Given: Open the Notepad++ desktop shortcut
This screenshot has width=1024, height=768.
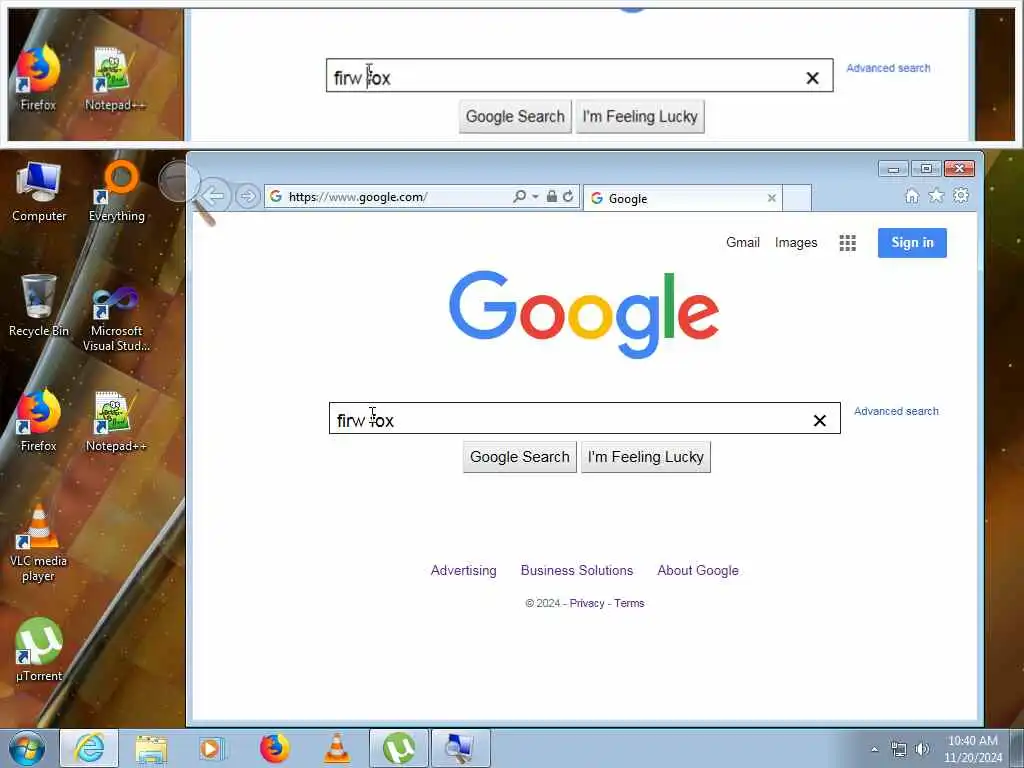Looking at the screenshot, I should click(116, 421).
